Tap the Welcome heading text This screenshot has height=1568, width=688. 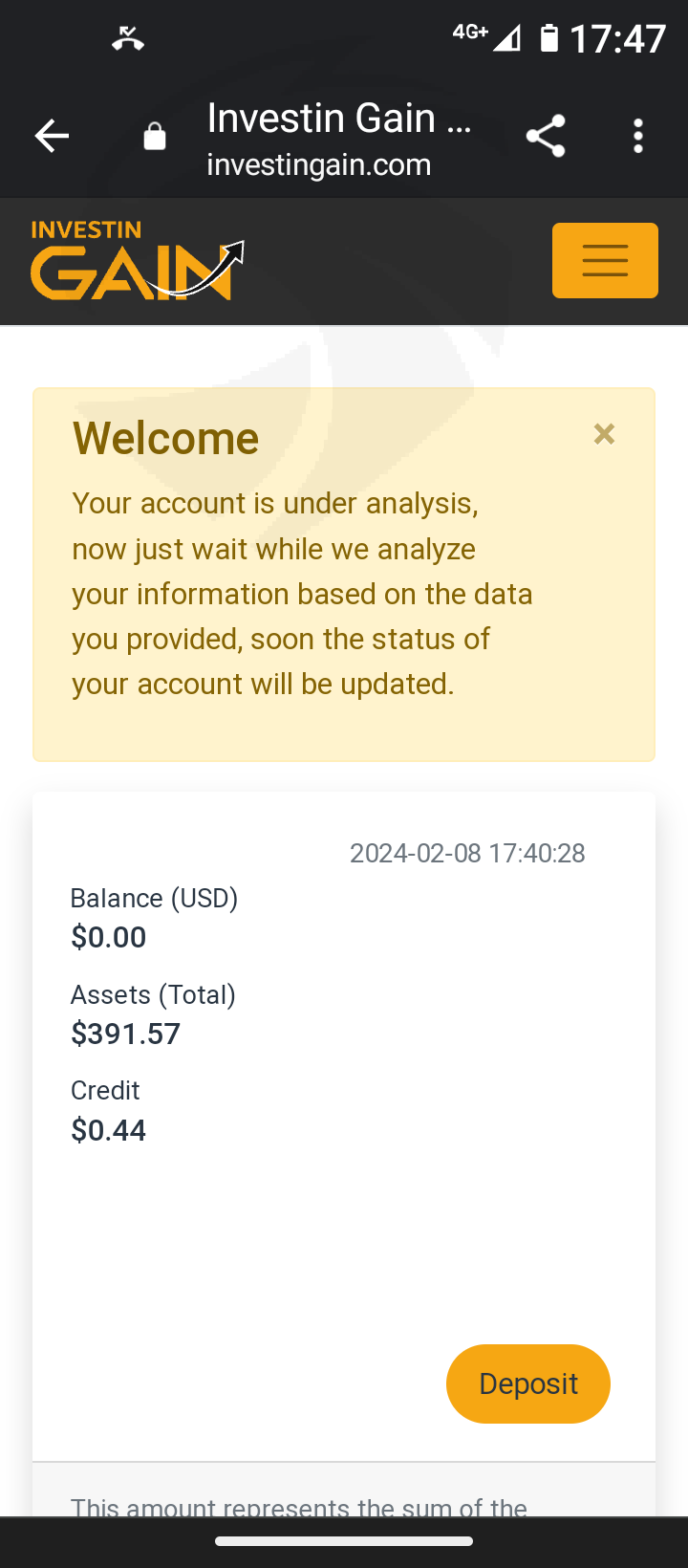point(166,439)
